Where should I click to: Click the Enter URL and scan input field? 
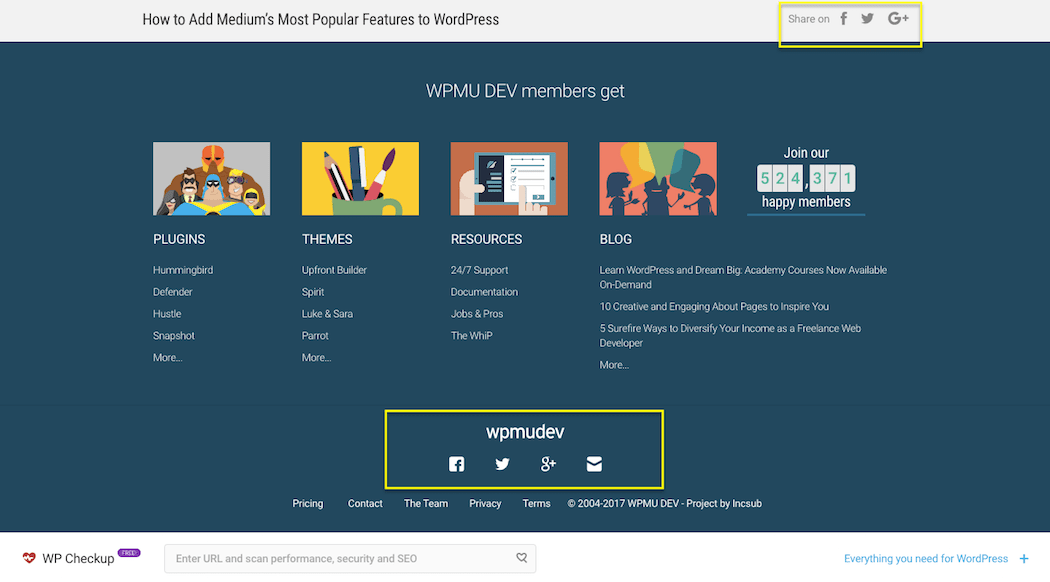coord(350,559)
